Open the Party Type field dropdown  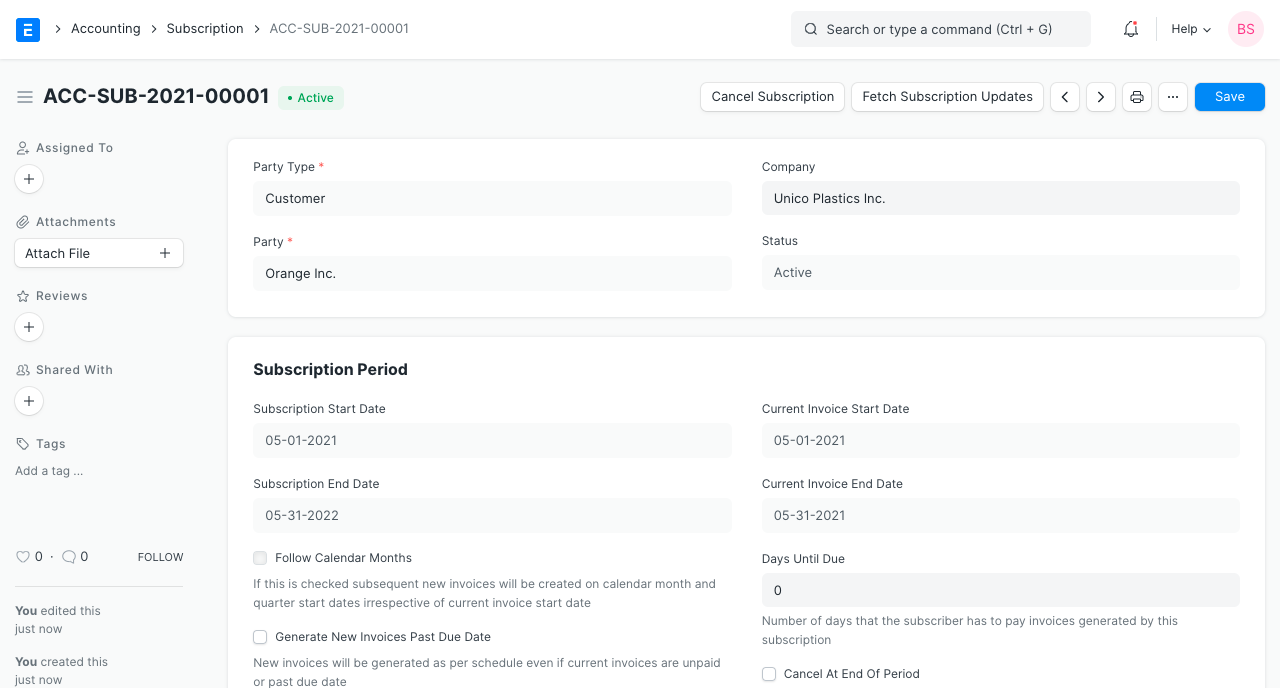[x=492, y=199]
